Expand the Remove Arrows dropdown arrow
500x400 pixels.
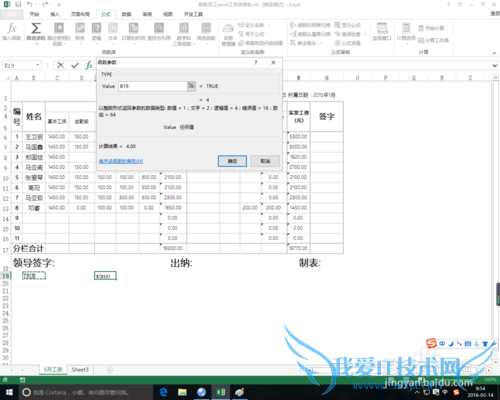click(321, 43)
